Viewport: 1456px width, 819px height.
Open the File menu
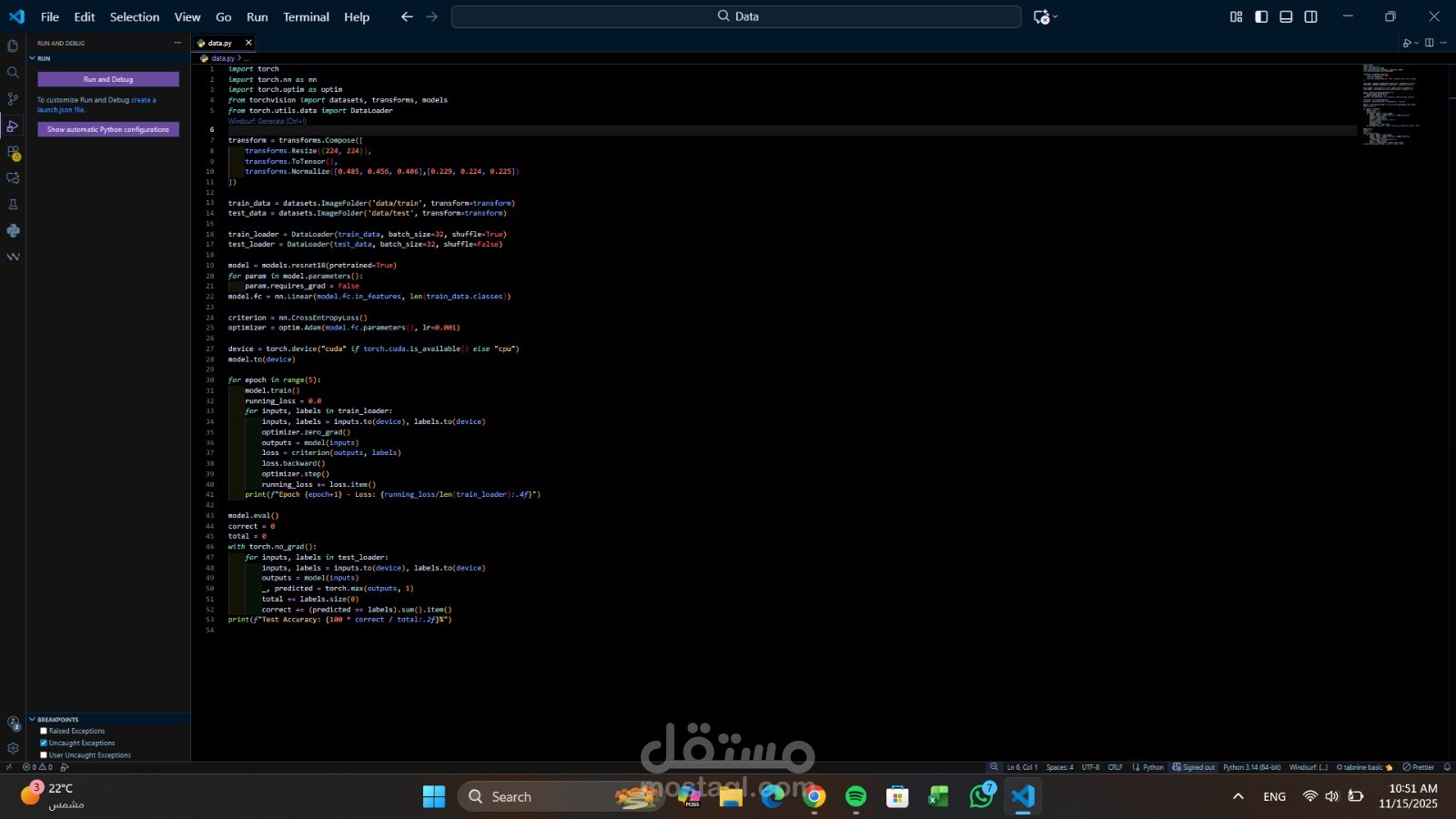coord(50,16)
